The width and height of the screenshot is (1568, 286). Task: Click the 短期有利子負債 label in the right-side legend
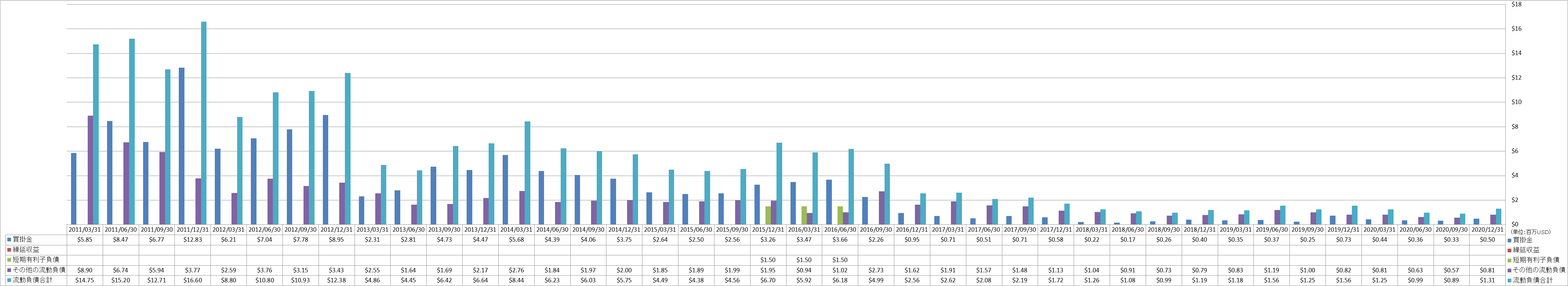tap(1536, 260)
